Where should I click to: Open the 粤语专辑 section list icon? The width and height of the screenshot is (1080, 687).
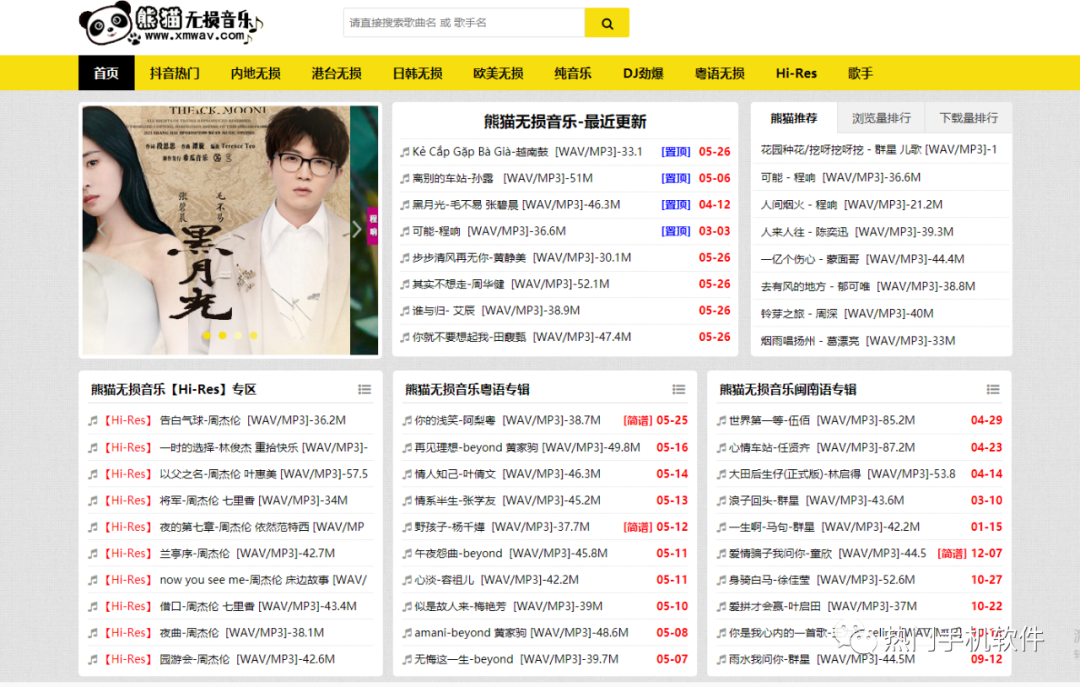coord(678,389)
